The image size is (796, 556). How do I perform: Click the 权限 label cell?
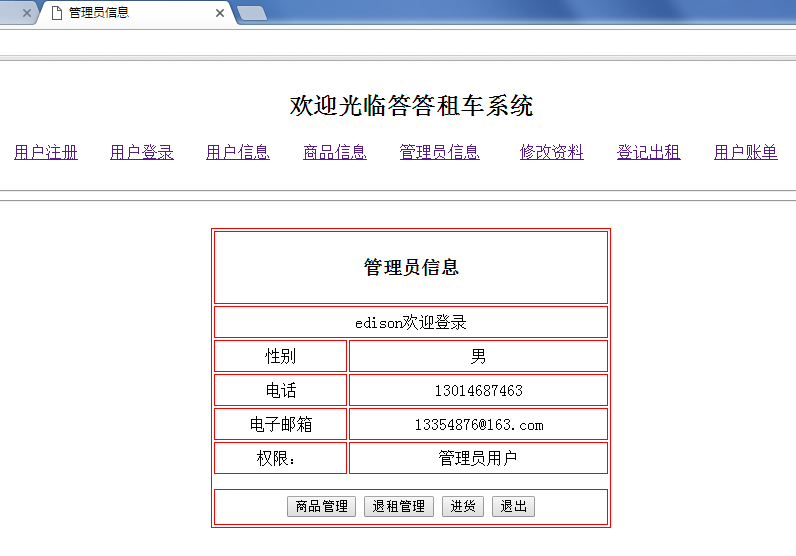pyautogui.click(x=280, y=459)
